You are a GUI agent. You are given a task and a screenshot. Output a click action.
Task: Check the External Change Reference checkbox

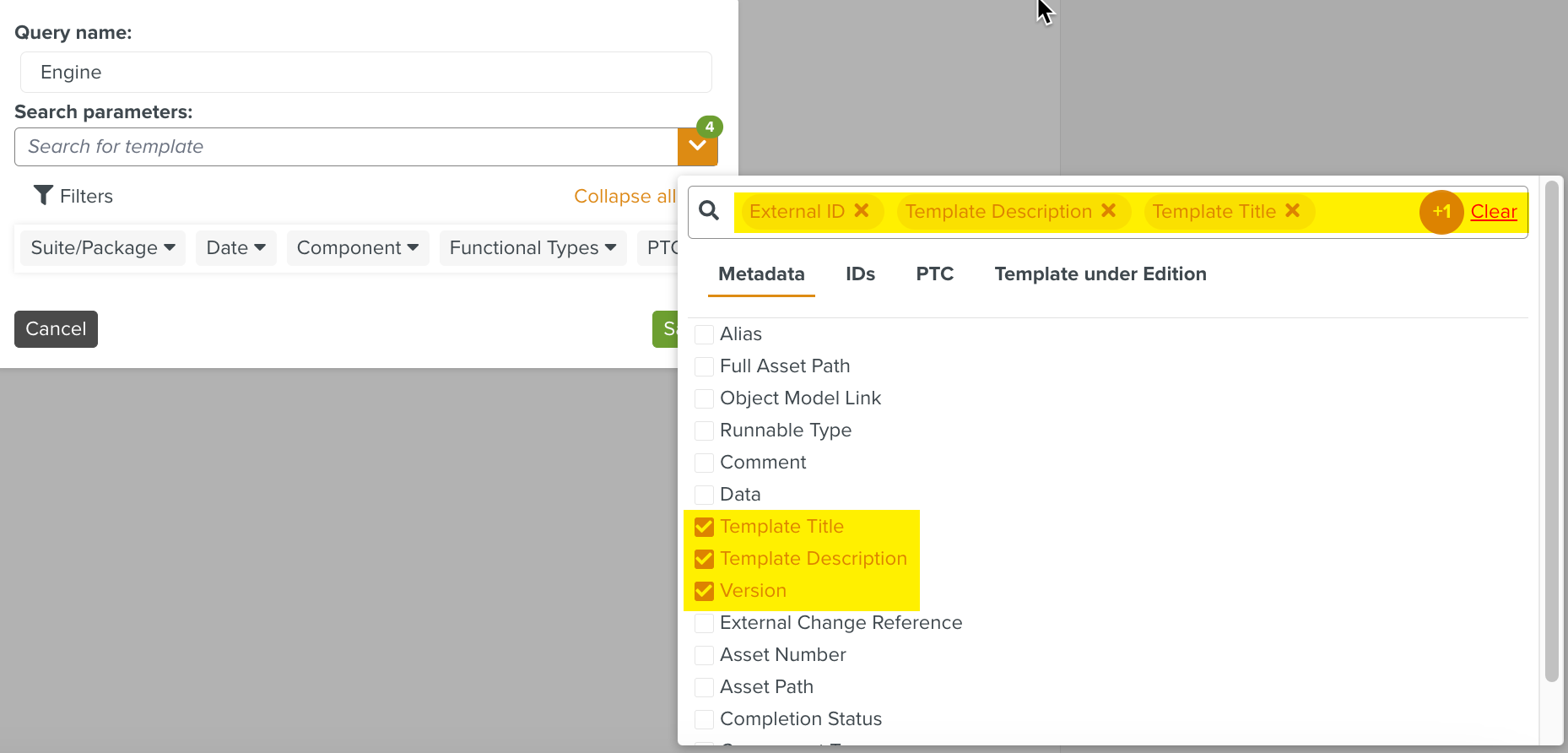[x=704, y=623]
